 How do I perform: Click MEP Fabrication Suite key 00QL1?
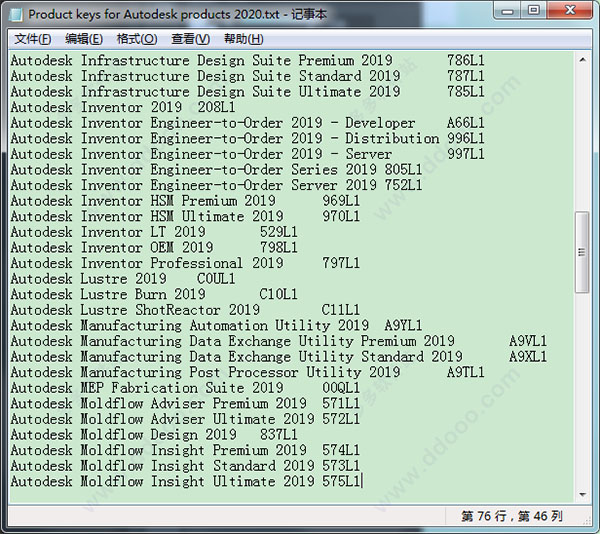point(341,388)
